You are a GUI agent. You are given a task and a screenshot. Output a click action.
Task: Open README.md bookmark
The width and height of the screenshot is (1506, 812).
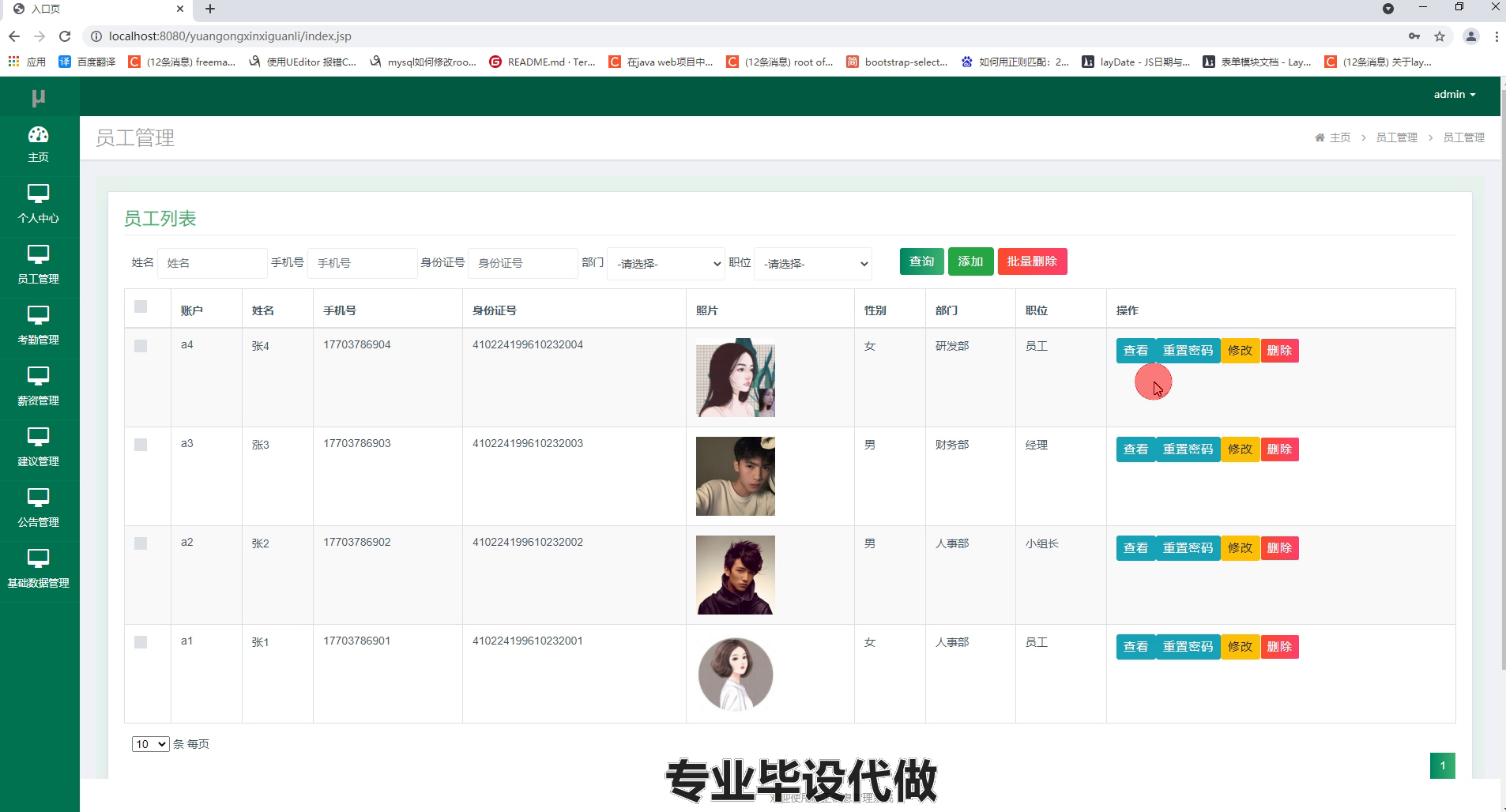pyautogui.click(x=542, y=62)
